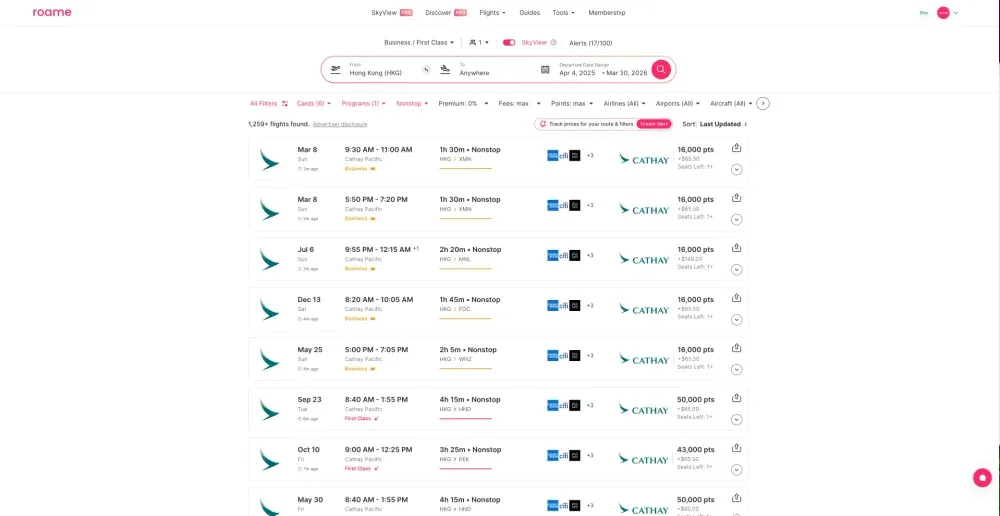The width and height of the screenshot is (1000, 516).
Task: Open the Advertiser disclosure link
Action: [x=340, y=124]
